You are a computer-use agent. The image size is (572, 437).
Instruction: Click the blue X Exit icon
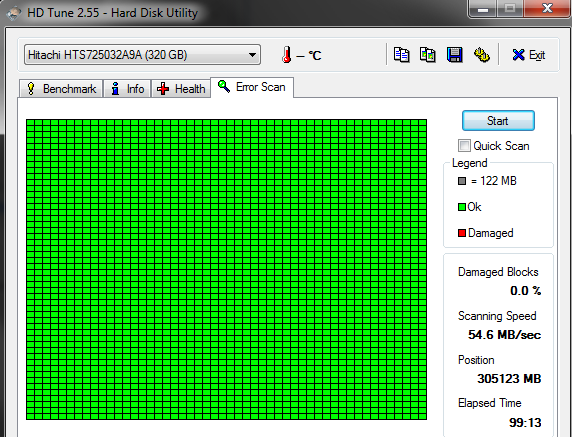coord(518,55)
